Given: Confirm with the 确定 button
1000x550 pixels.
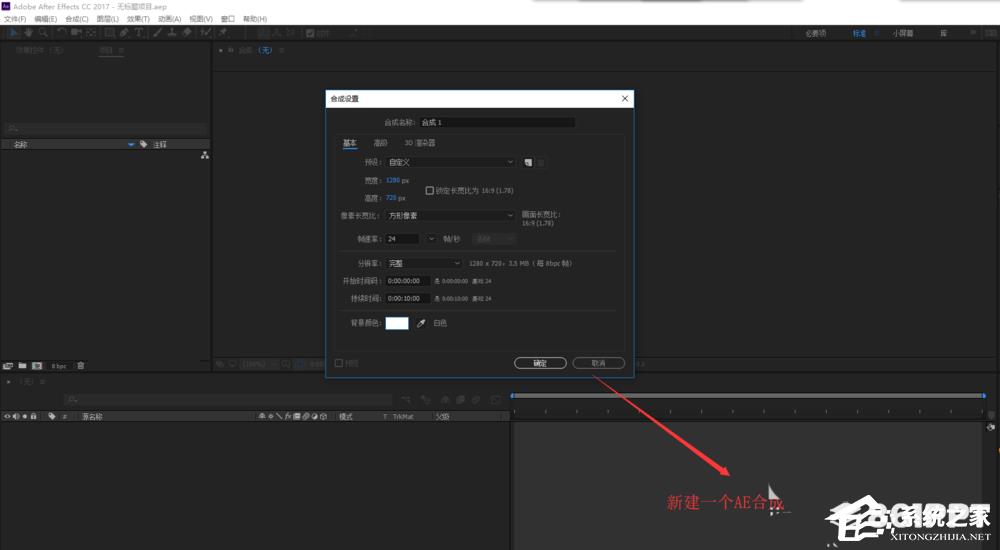Looking at the screenshot, I should (540, 363).
